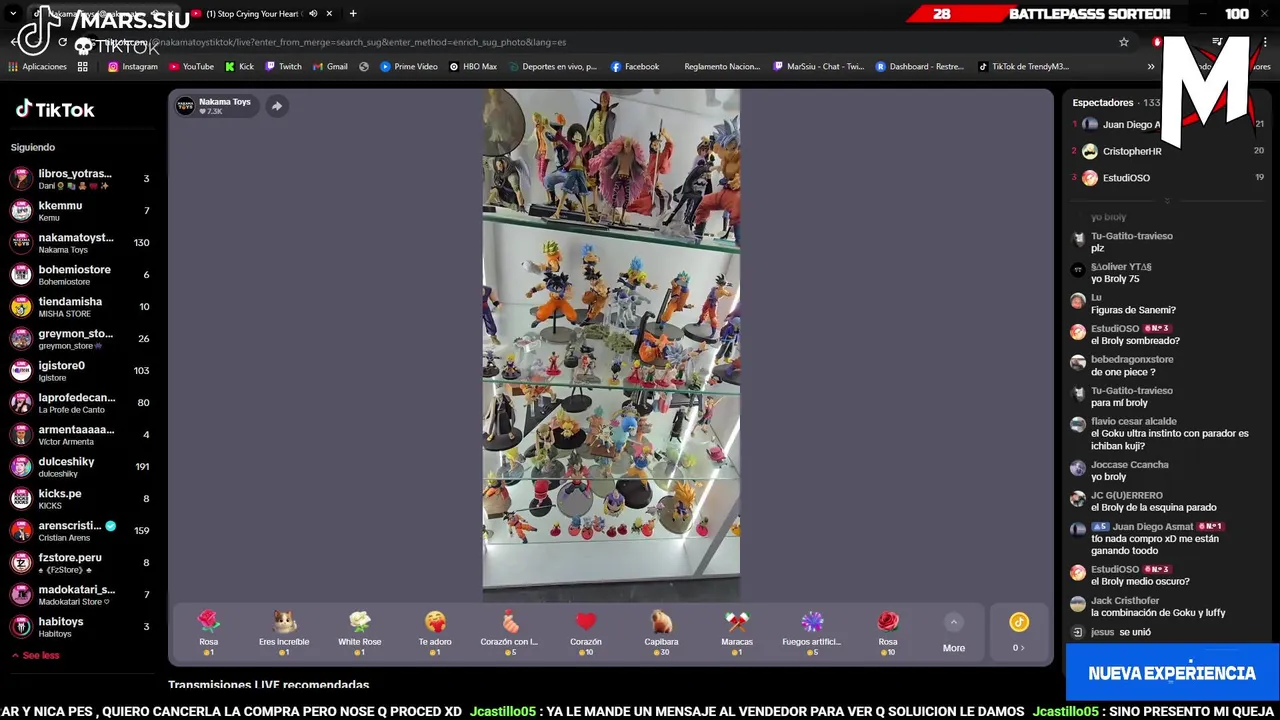Open HBO Max bookmark
Image resolution: width=1280 pixels, height=720 pixels.
coord(473,67)
